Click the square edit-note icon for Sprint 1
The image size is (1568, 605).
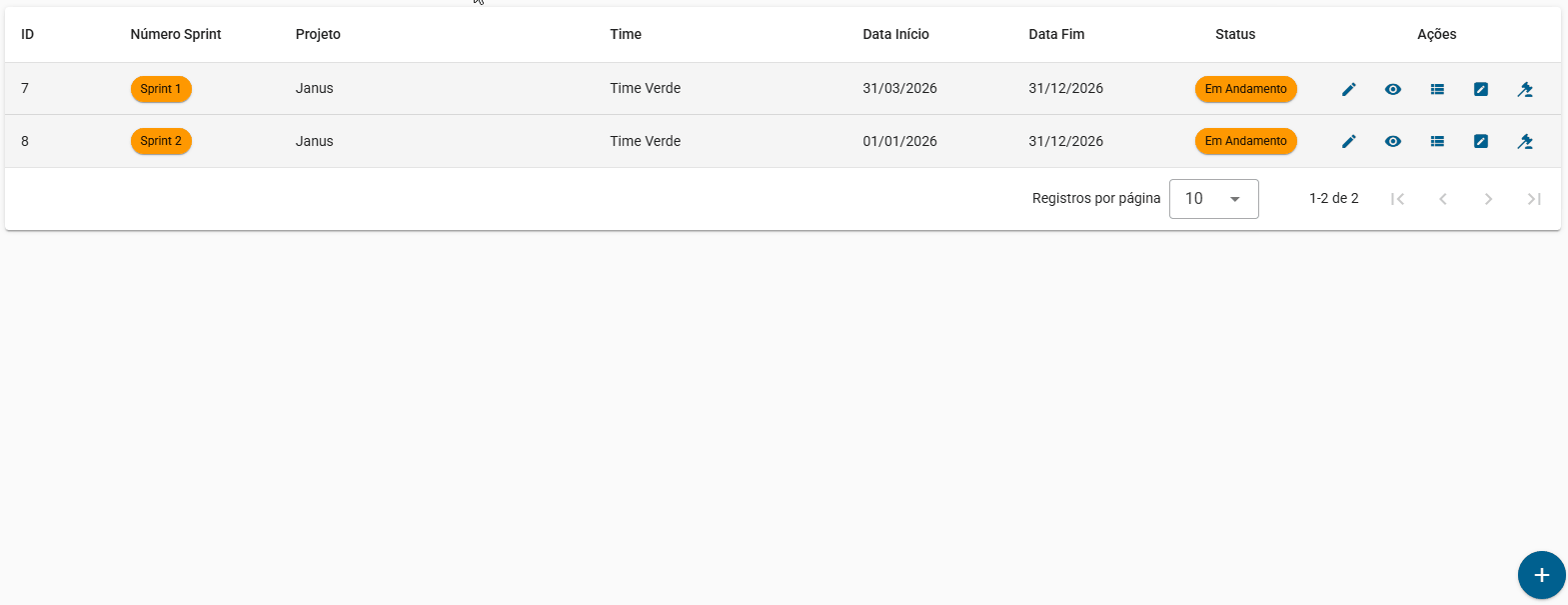(x=1481, y=89)
